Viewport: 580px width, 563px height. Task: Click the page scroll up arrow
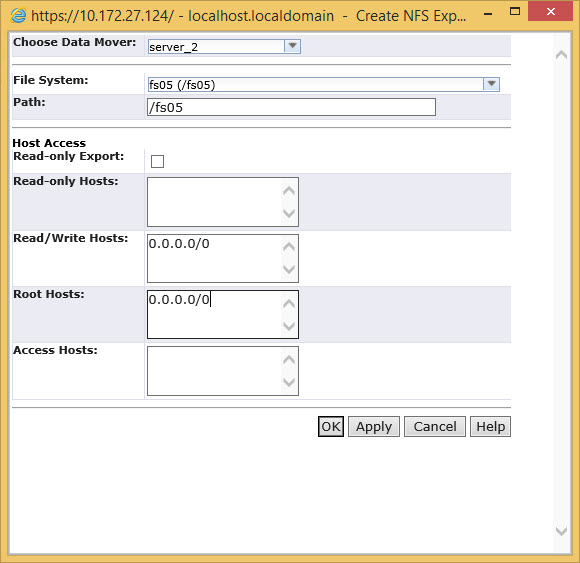pyautogui.click(x=562, y=55)
